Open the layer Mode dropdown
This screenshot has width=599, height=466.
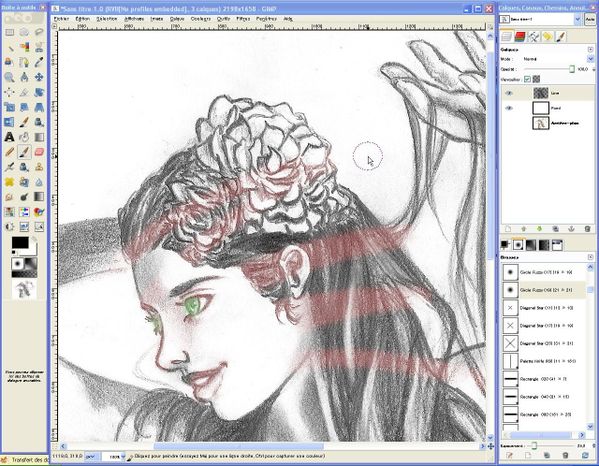point(591,59)
